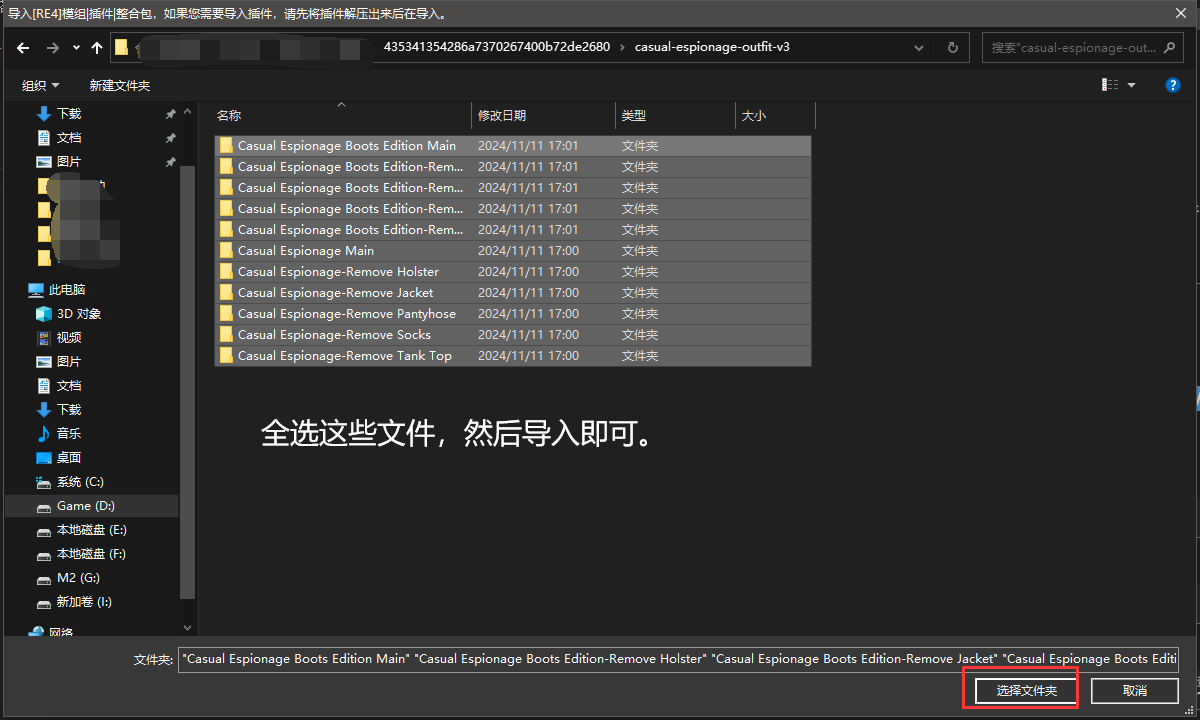Open the recent locations dropdown arrow
The image size is (1200, 720).
[x=76, y=47]
